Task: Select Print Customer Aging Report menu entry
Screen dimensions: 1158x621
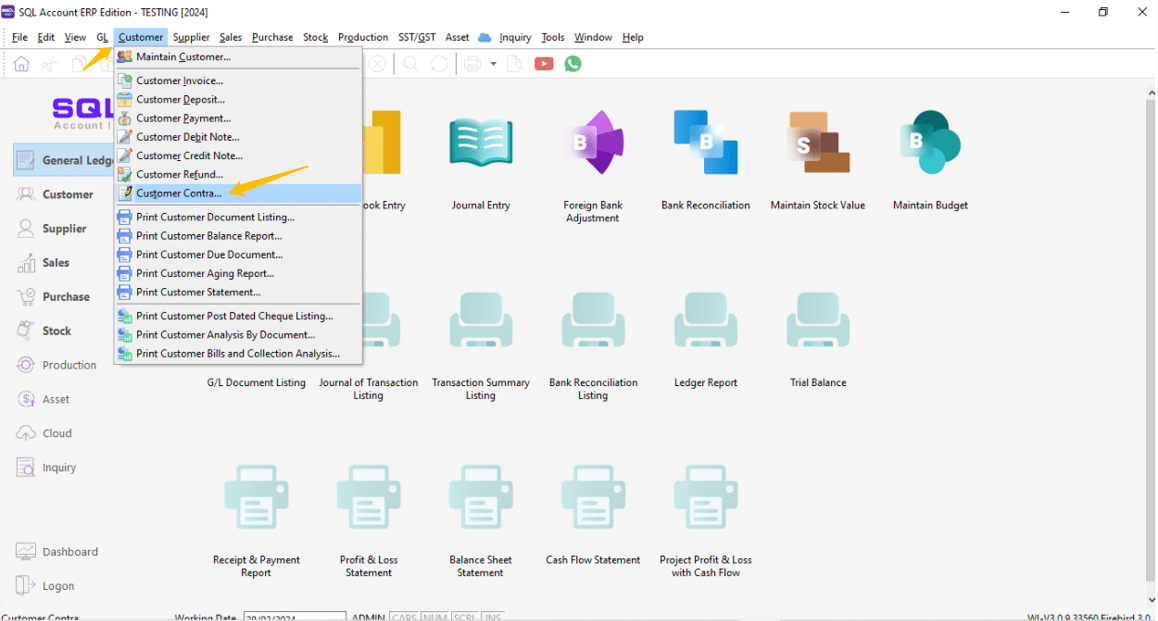Action: coord(205,273)
